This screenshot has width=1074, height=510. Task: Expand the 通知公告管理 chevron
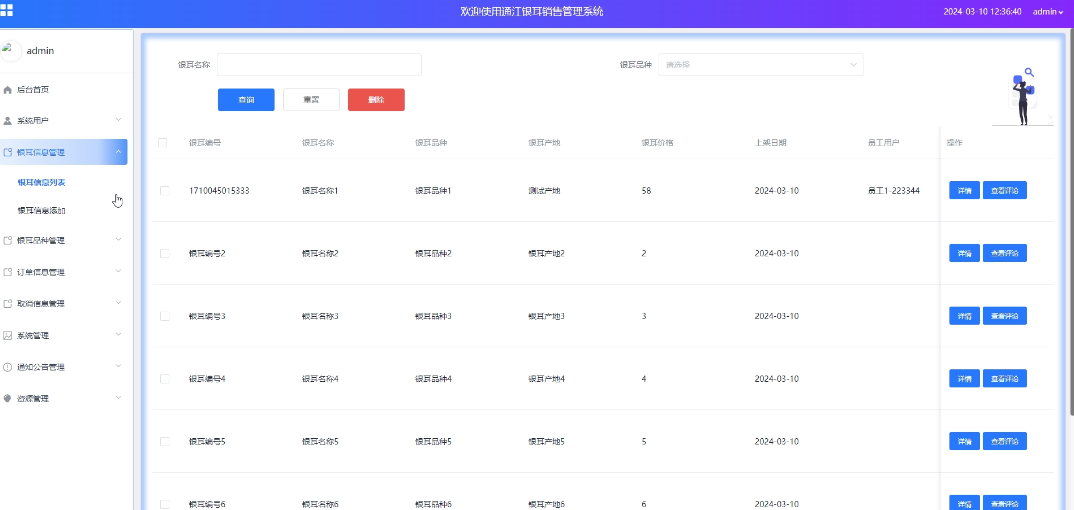coord(118,366)
